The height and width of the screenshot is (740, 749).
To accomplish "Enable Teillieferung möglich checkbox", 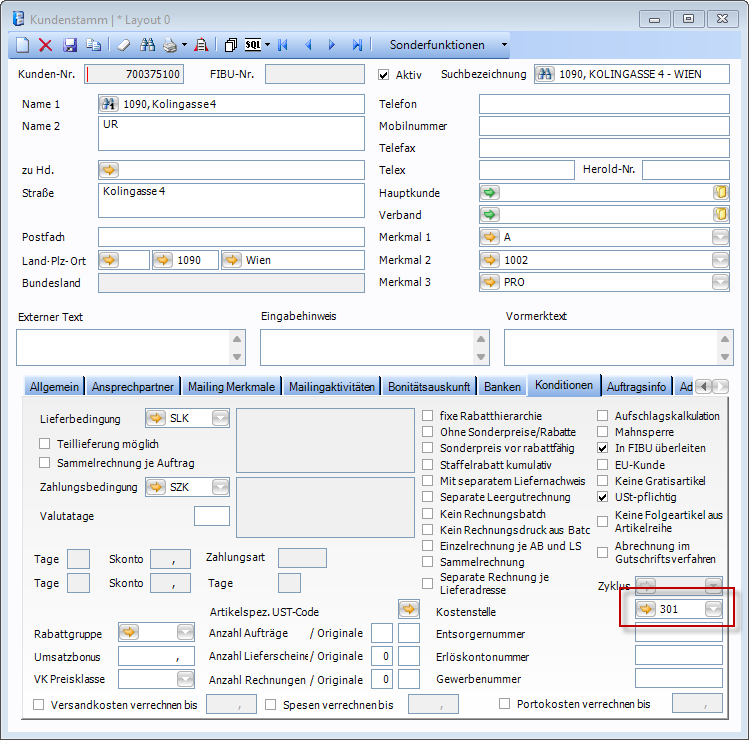I will 45,443.
